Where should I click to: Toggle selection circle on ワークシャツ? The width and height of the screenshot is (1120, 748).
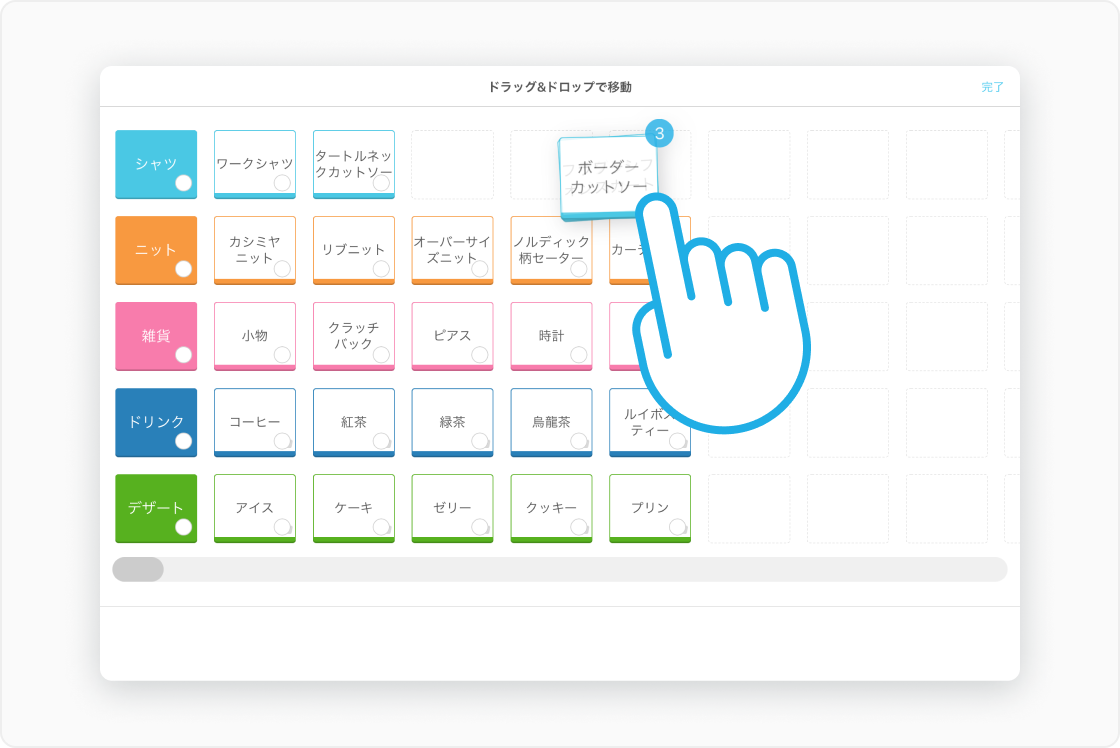pyautogui.click(x=282, y=183)
